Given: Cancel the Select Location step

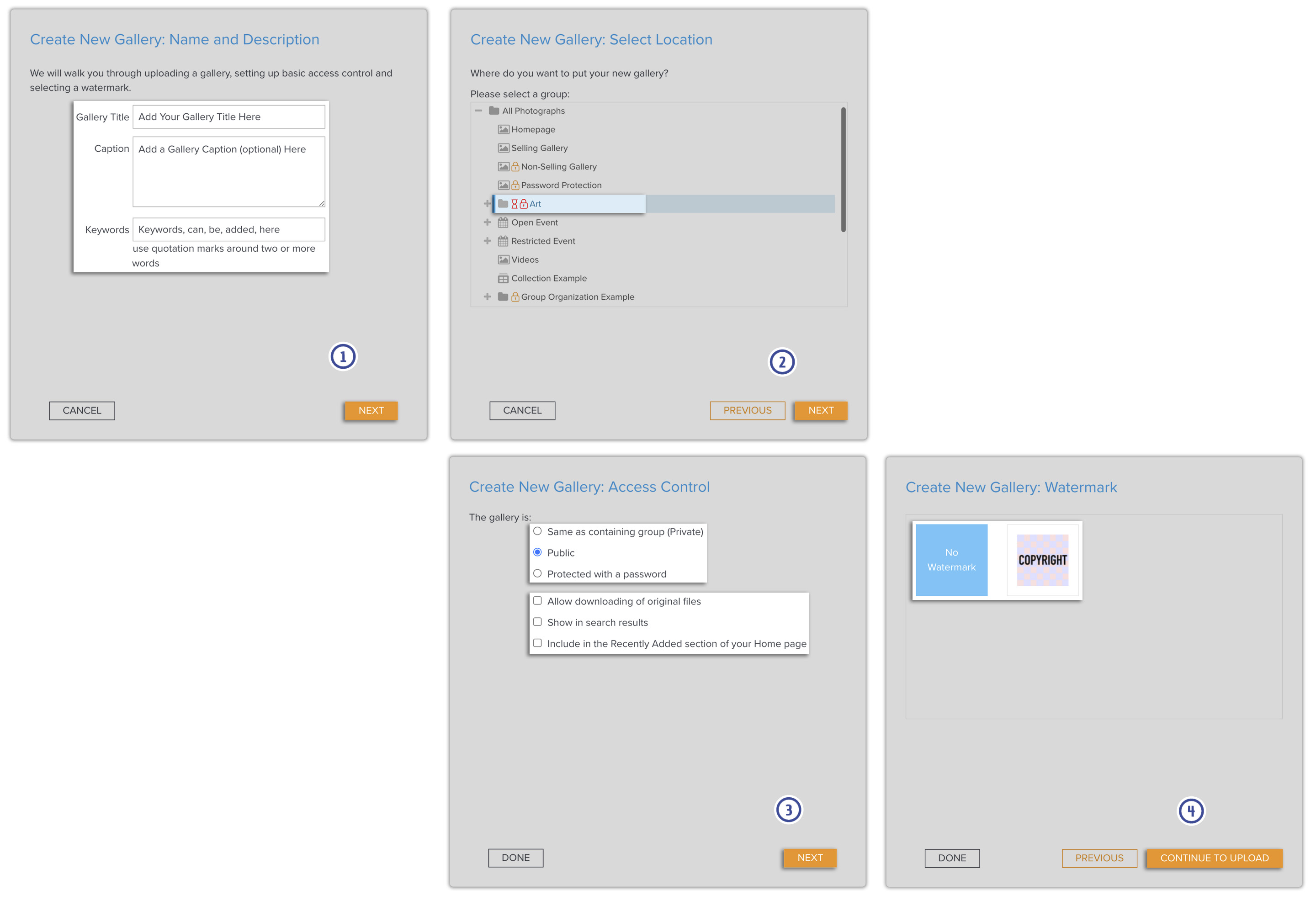Looking at the screenshot, I should (x=522, y=410).
